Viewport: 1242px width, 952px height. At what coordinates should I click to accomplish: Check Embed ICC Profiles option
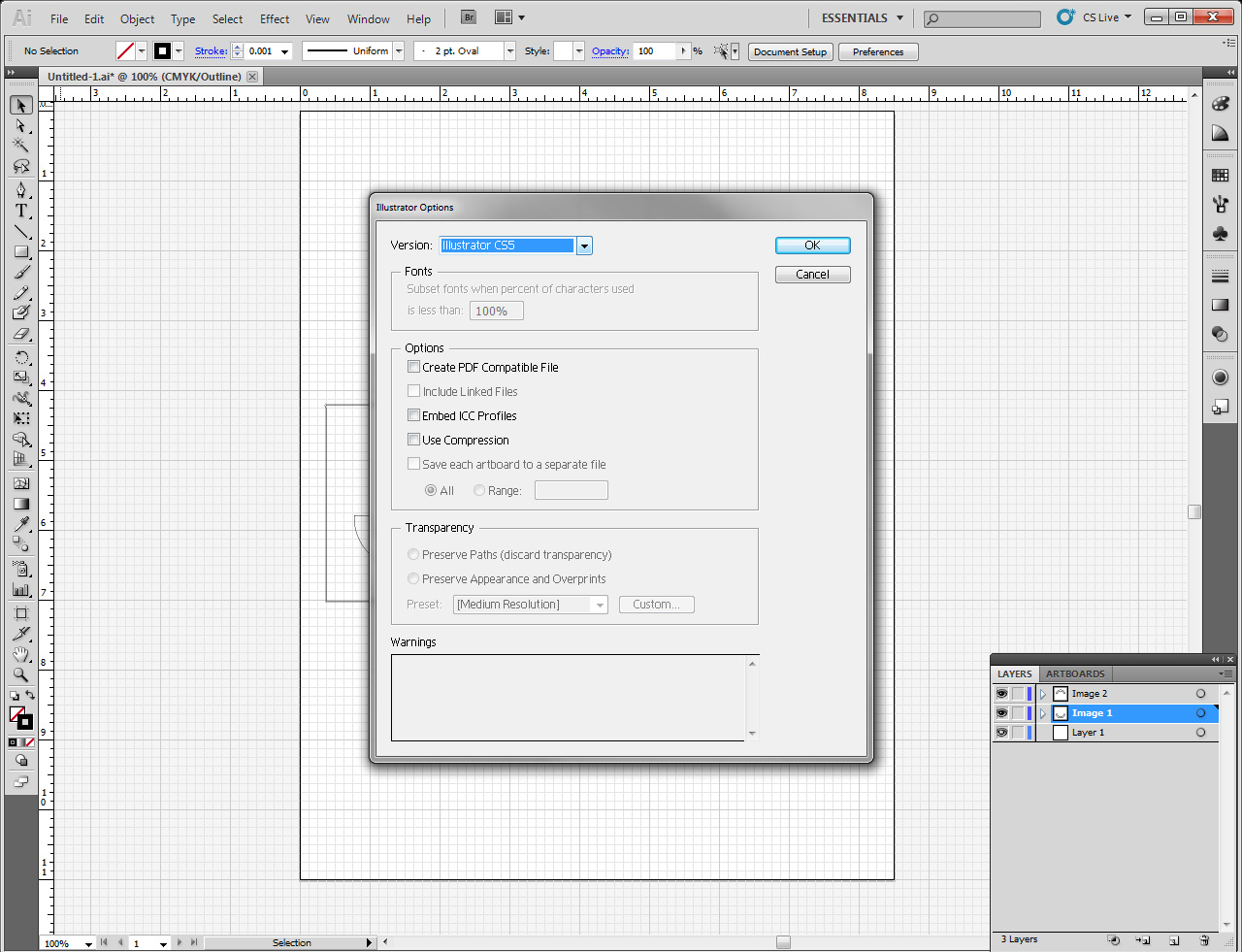click(414, 415)
